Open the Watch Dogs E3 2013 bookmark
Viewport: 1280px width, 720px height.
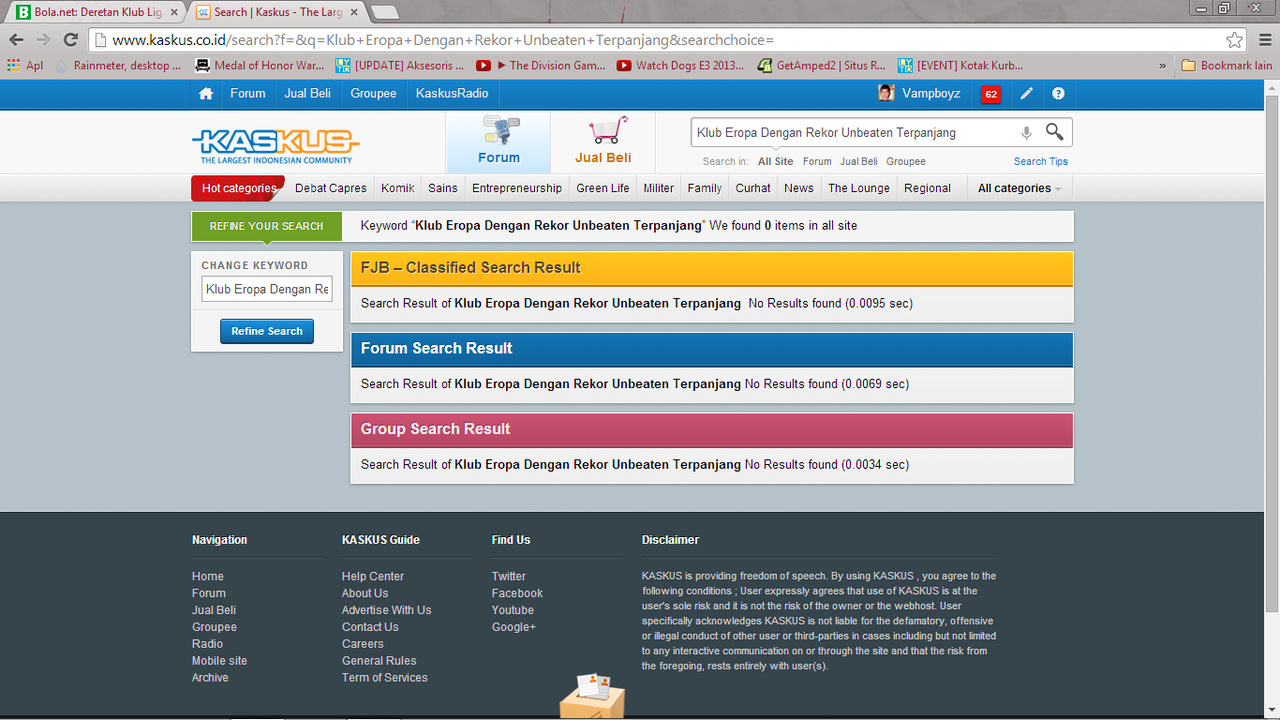point(680,65)
